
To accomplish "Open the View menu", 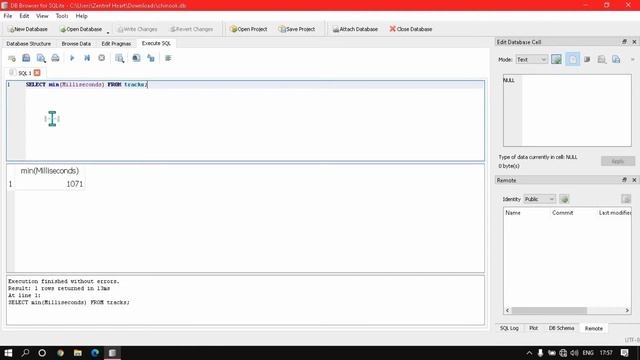I will click(x=42, y=16).
